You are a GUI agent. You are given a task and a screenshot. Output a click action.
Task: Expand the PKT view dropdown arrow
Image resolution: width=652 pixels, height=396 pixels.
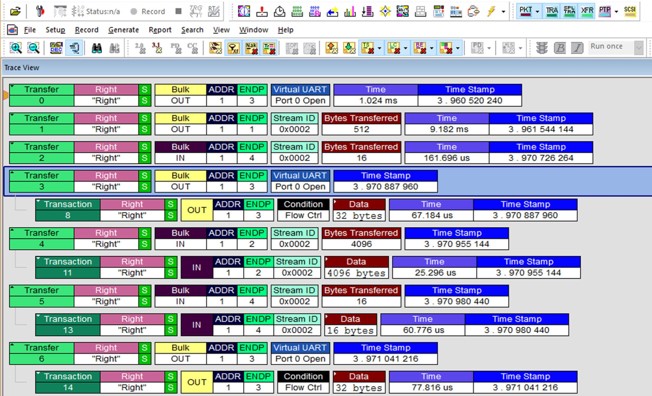click(x=537, y=12)
